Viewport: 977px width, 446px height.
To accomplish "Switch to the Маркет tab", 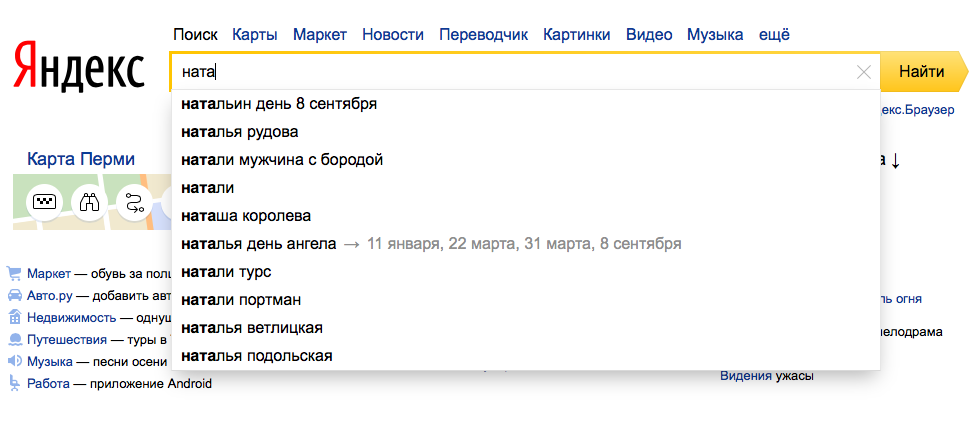I will click(x=320, y=34).
